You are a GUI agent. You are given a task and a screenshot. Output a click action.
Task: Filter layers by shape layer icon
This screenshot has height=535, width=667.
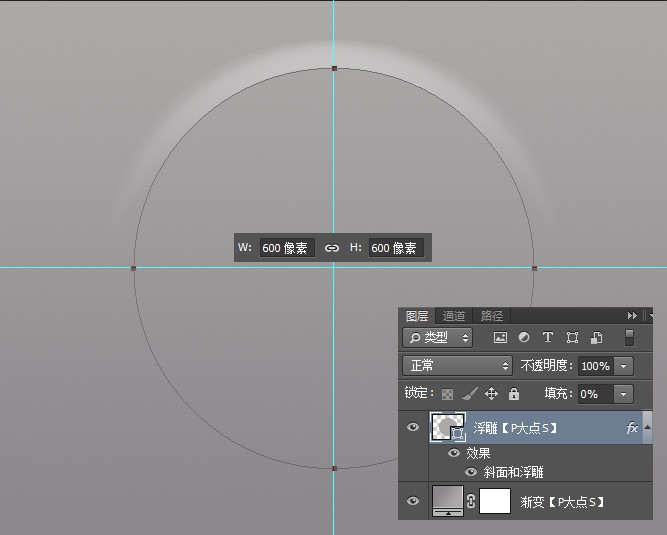[572, 338]
